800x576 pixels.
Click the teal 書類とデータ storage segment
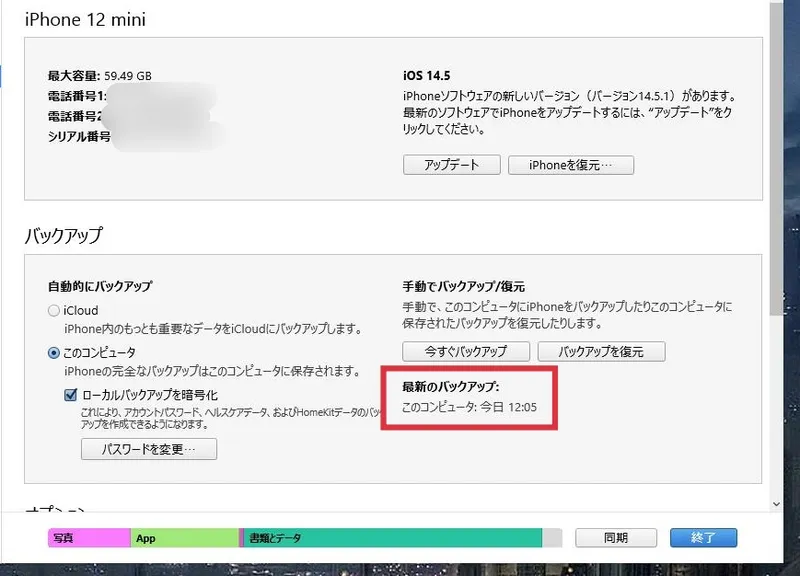(x=392, y=538)
